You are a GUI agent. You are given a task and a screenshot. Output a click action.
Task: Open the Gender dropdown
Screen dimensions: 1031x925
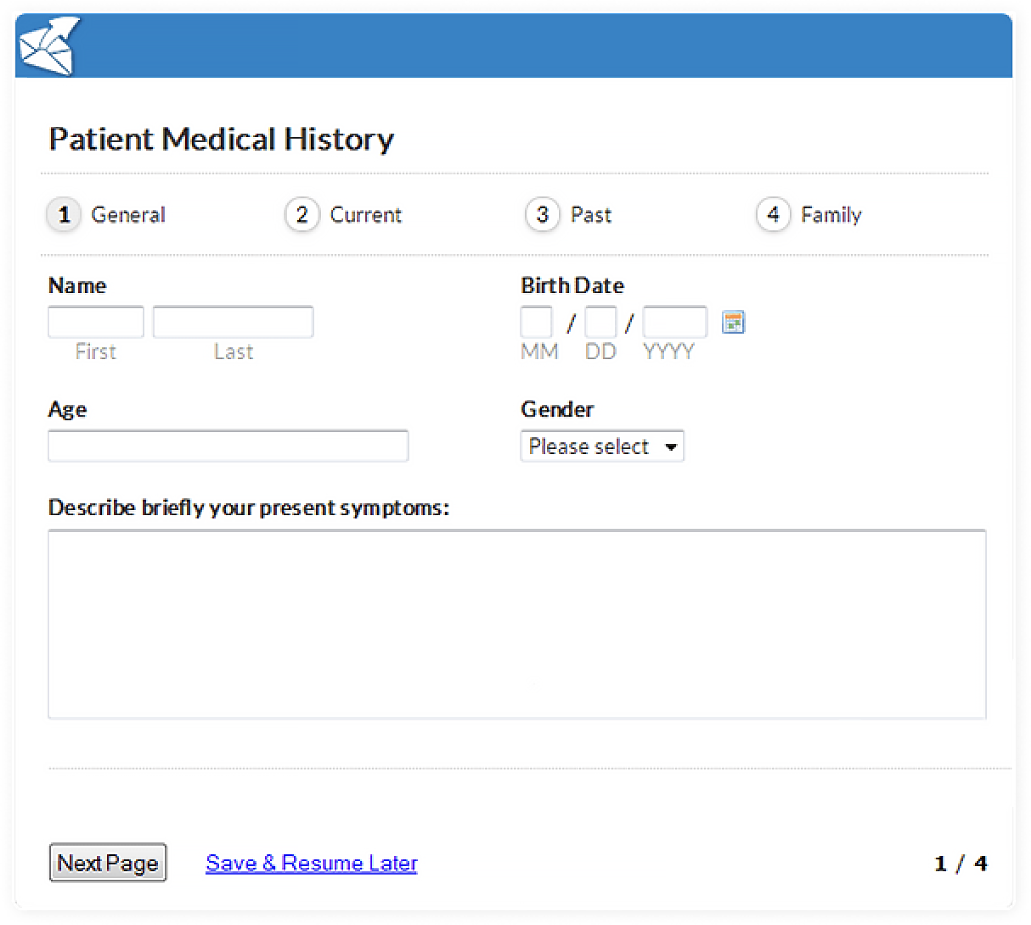602,446
